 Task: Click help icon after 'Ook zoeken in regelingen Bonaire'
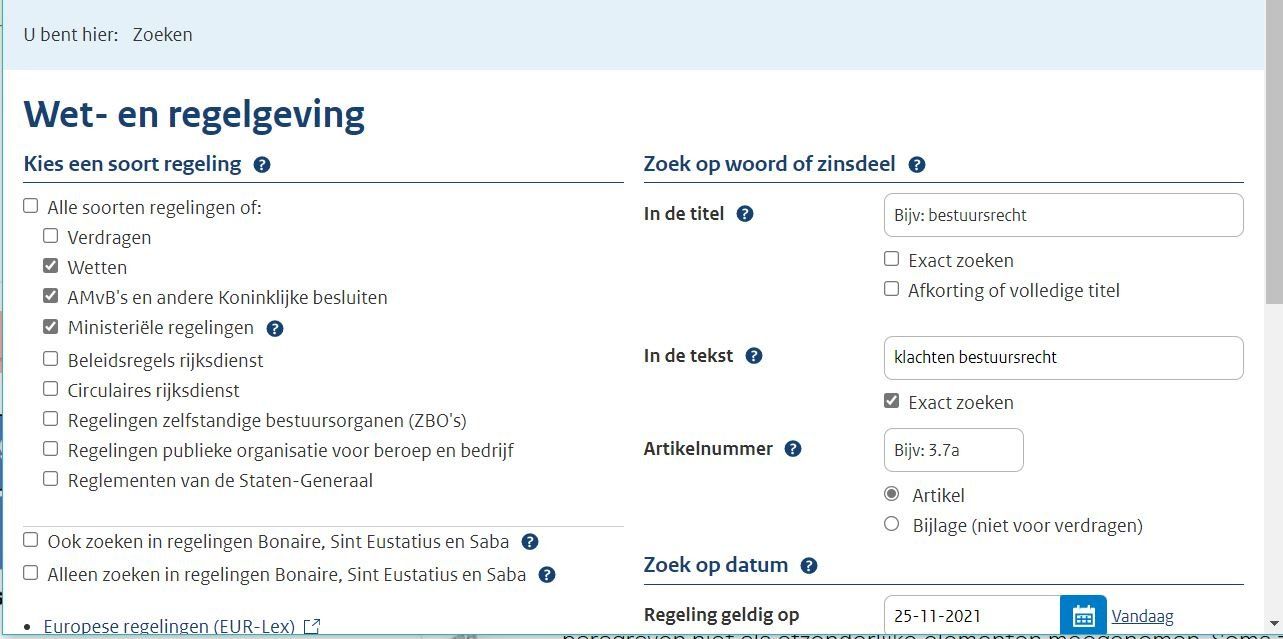530,542
